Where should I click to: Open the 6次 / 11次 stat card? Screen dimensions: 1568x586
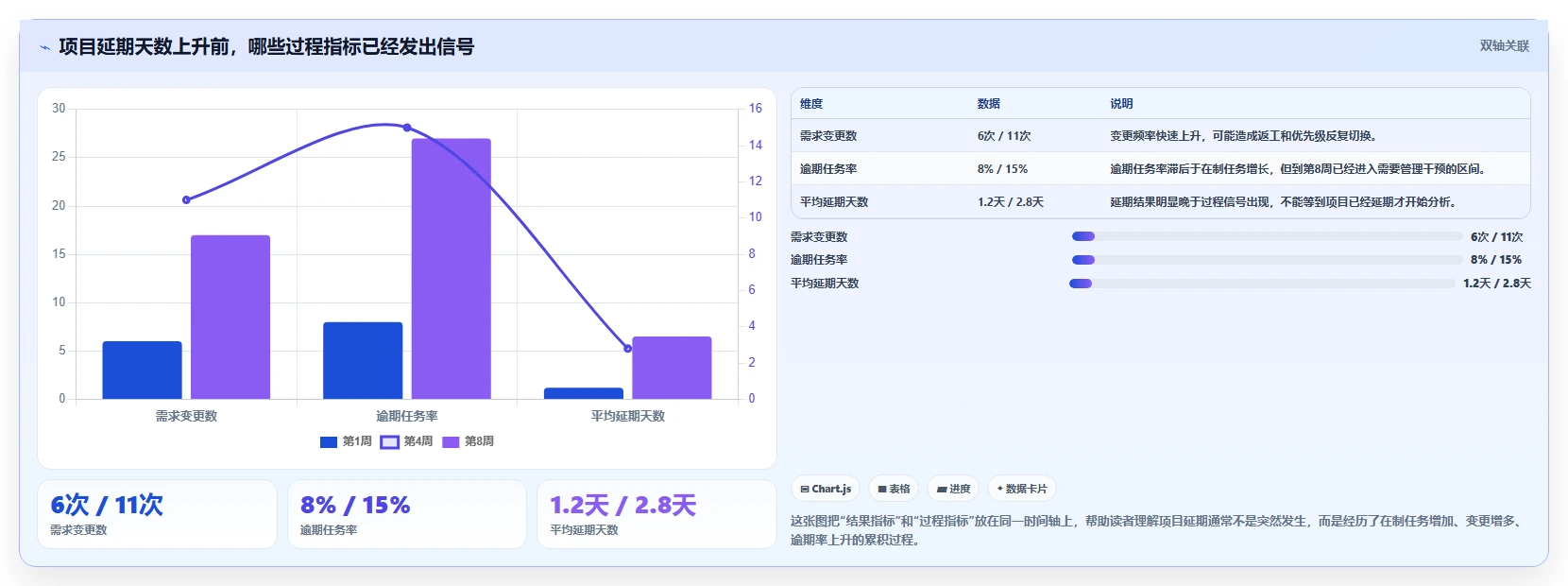[x=157, y=514]
